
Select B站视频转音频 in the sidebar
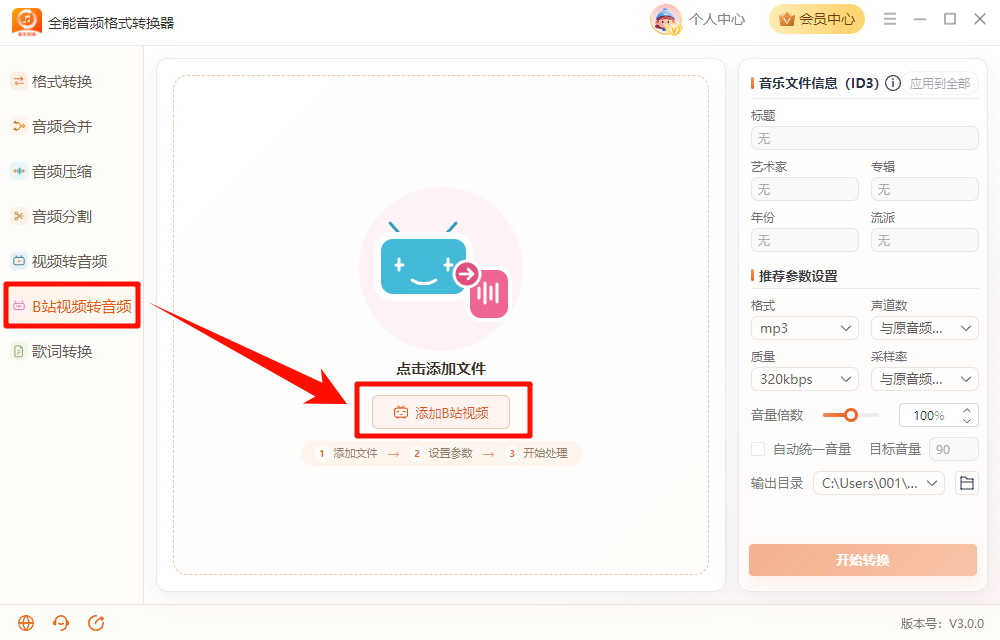point(72,306)
